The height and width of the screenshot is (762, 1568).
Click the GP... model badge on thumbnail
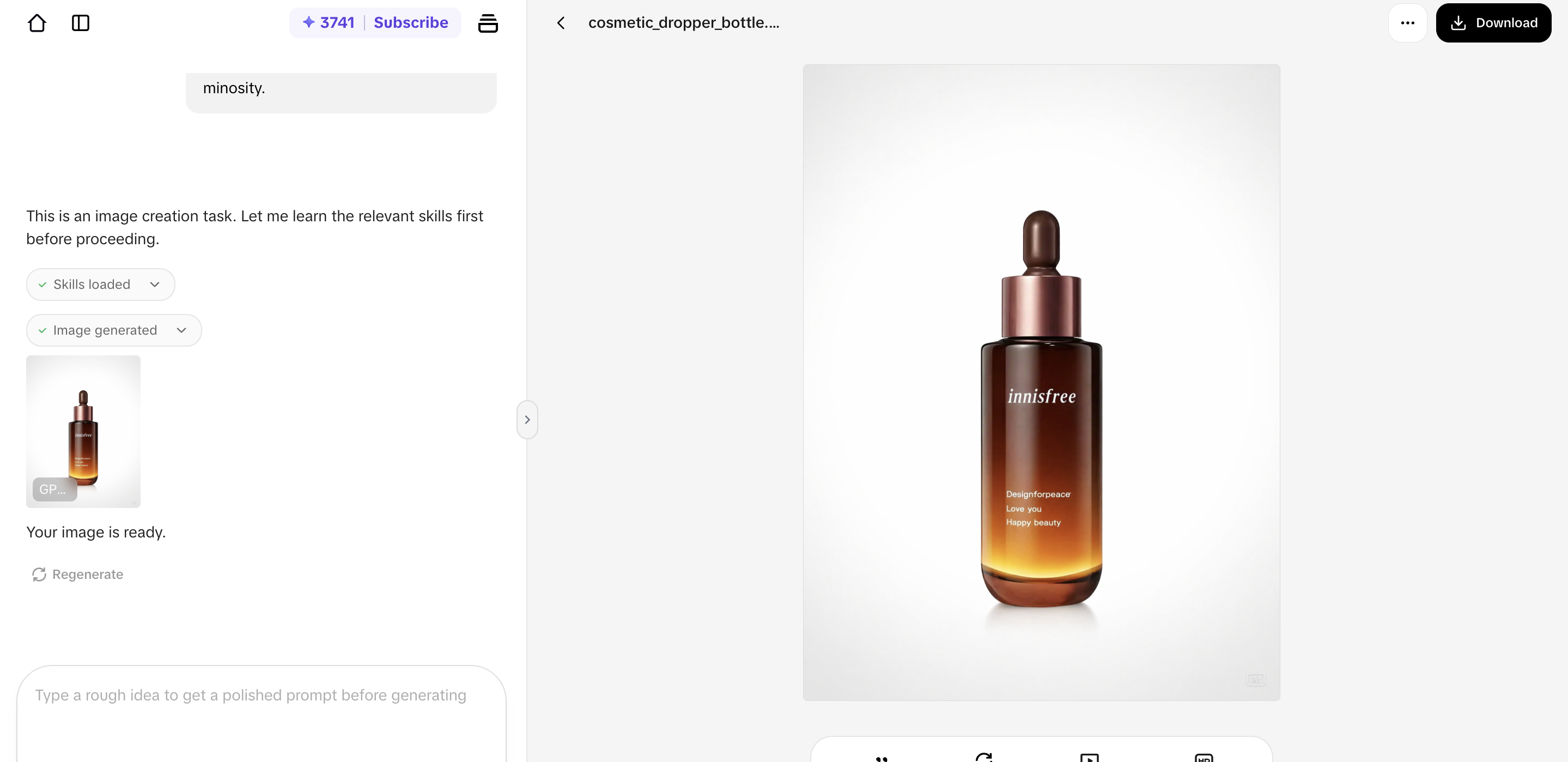tap(54, 489)
